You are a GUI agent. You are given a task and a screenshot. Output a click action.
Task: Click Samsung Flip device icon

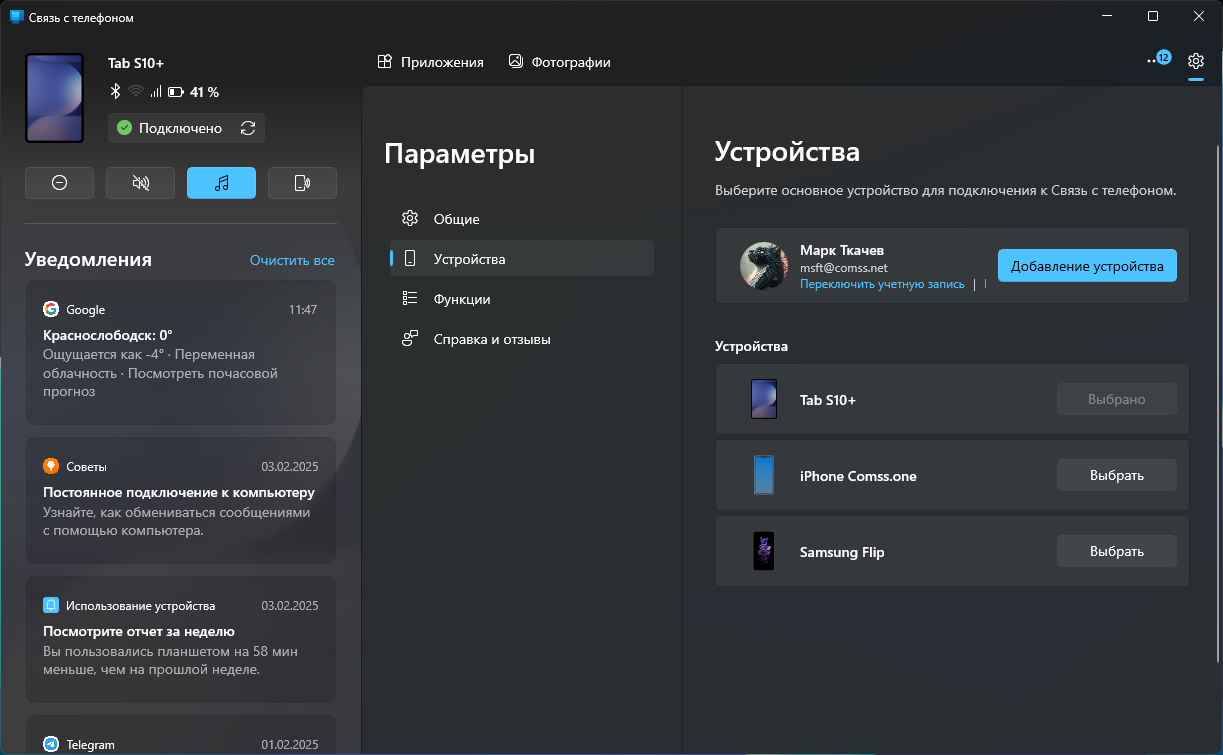(x=764, y=551)
